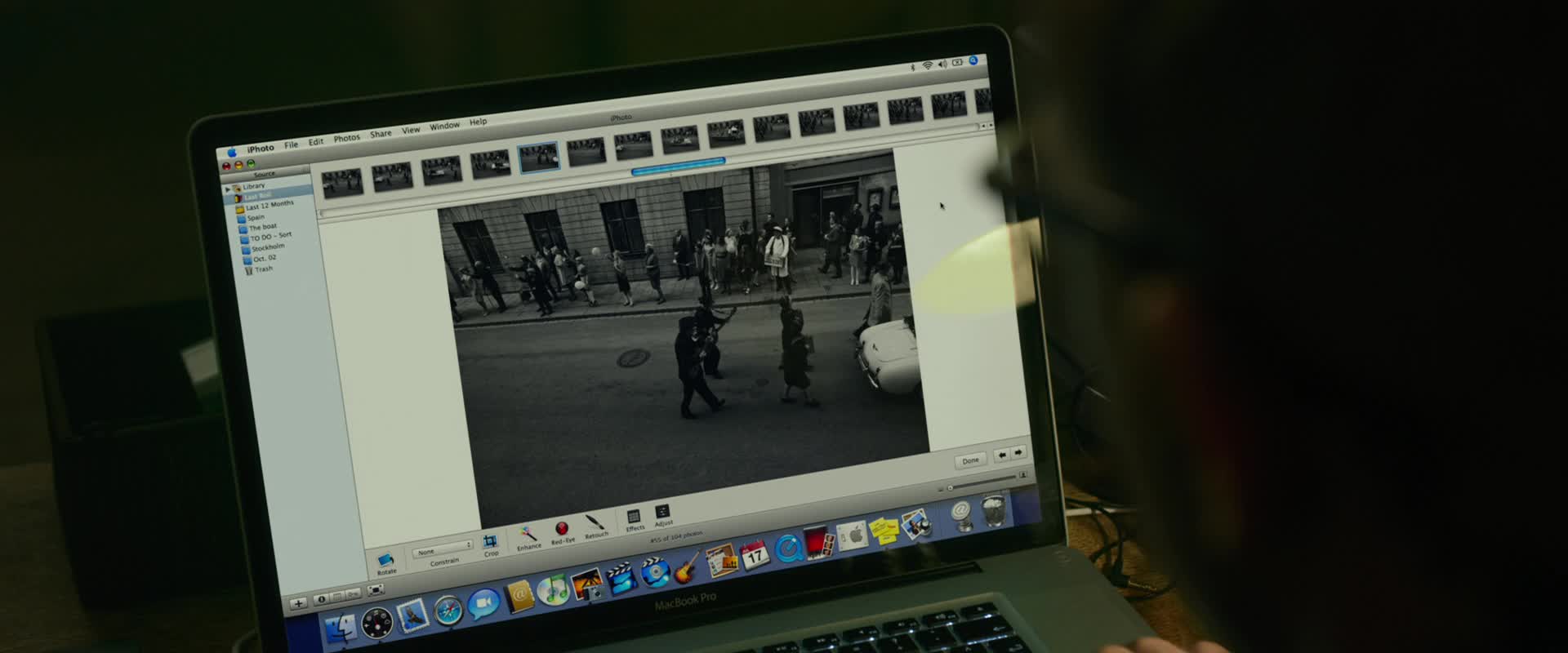Viewport: 1568px width, 653px height.
Task: Open the Adjust panel
Action: (662, 513)
